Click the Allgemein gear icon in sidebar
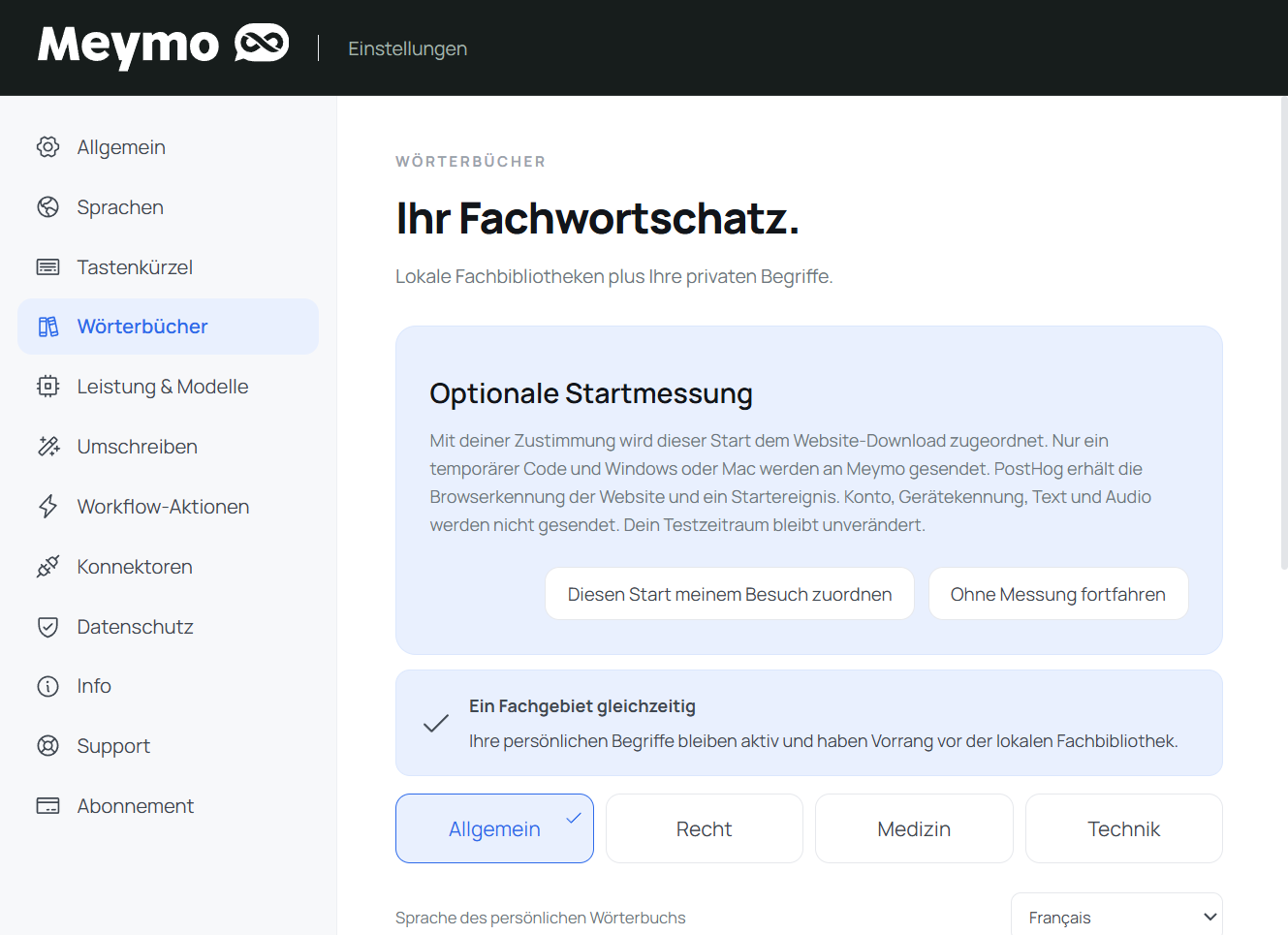The width and height of the screenshot is (1288, 935). 47,147
